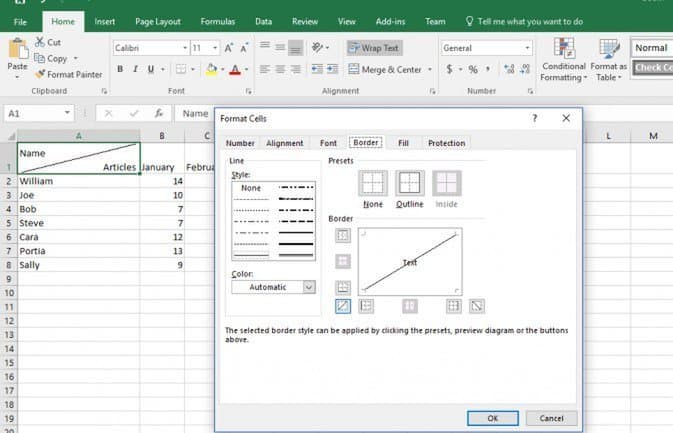
Task: Click the red Font Color A
Action: click(235, 69)
